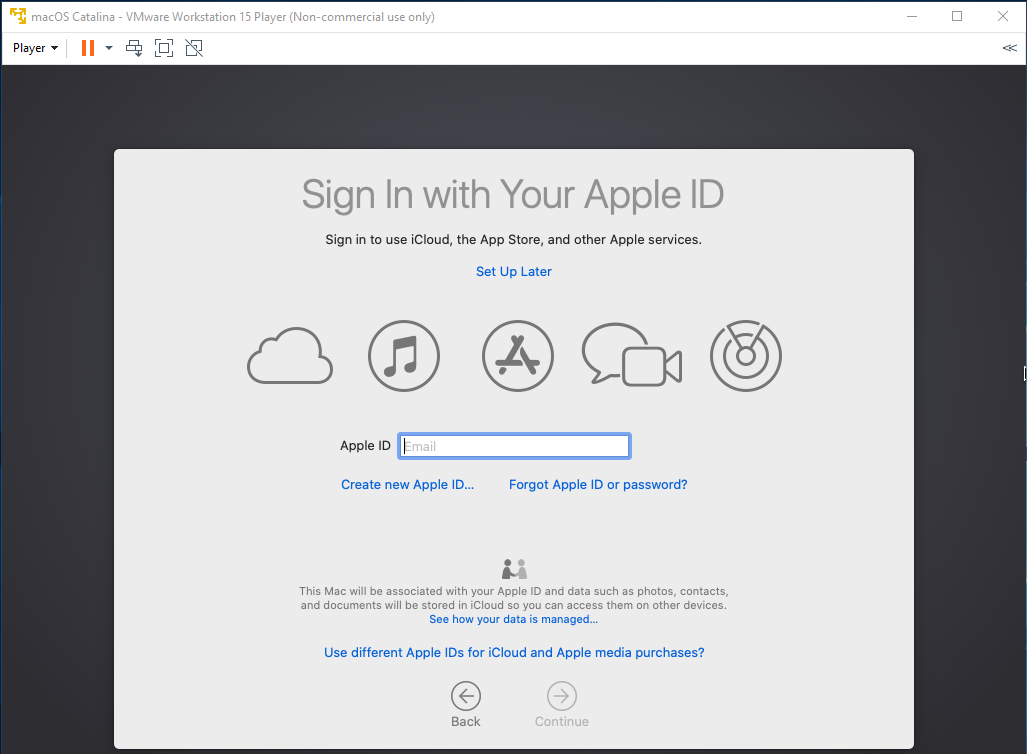
Task: Click the VMware Player app icon in the title bar
Action: 18,16
